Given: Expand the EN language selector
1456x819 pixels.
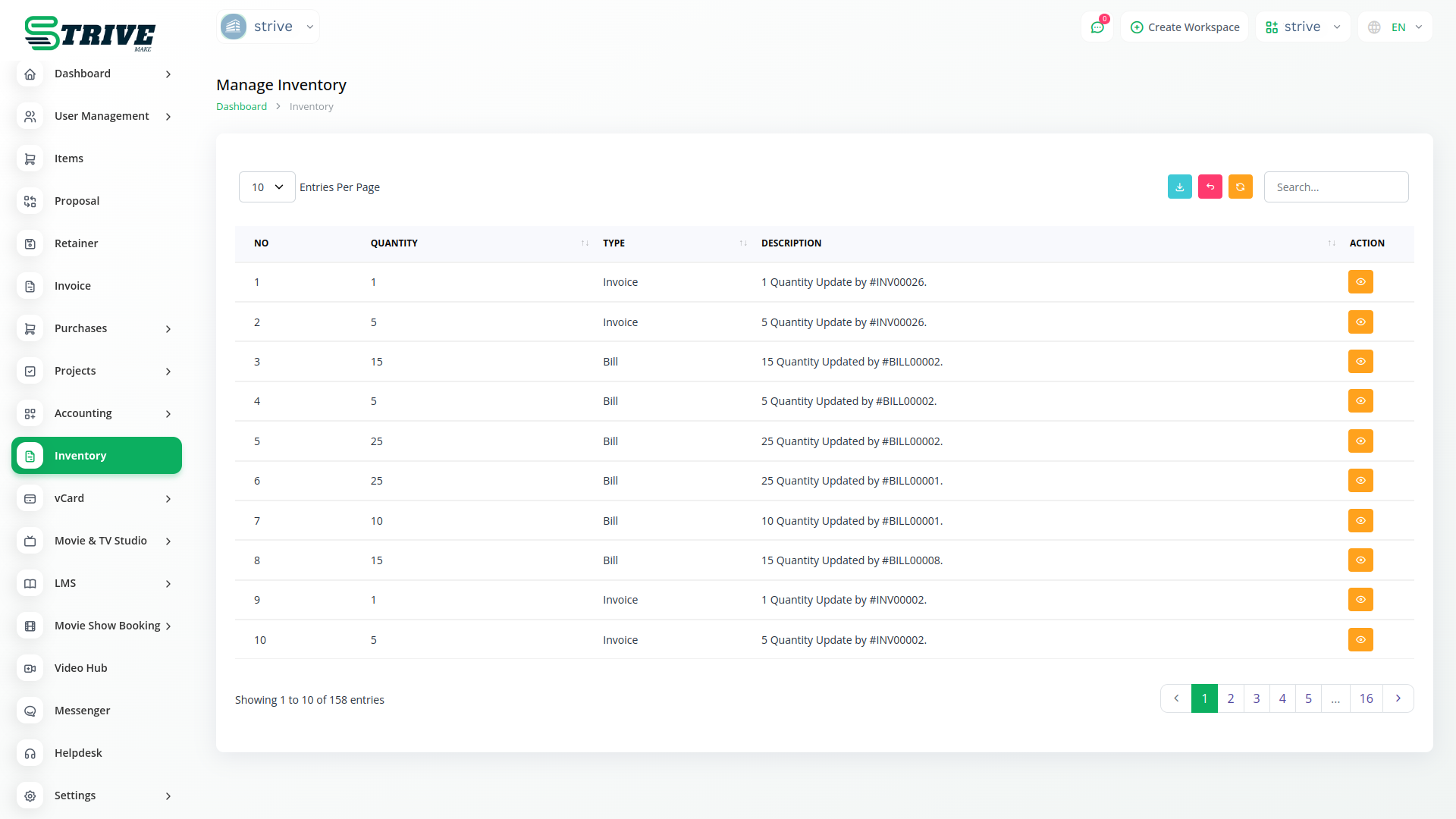Looking at the screenshot, I should [x=1395, y=27].
